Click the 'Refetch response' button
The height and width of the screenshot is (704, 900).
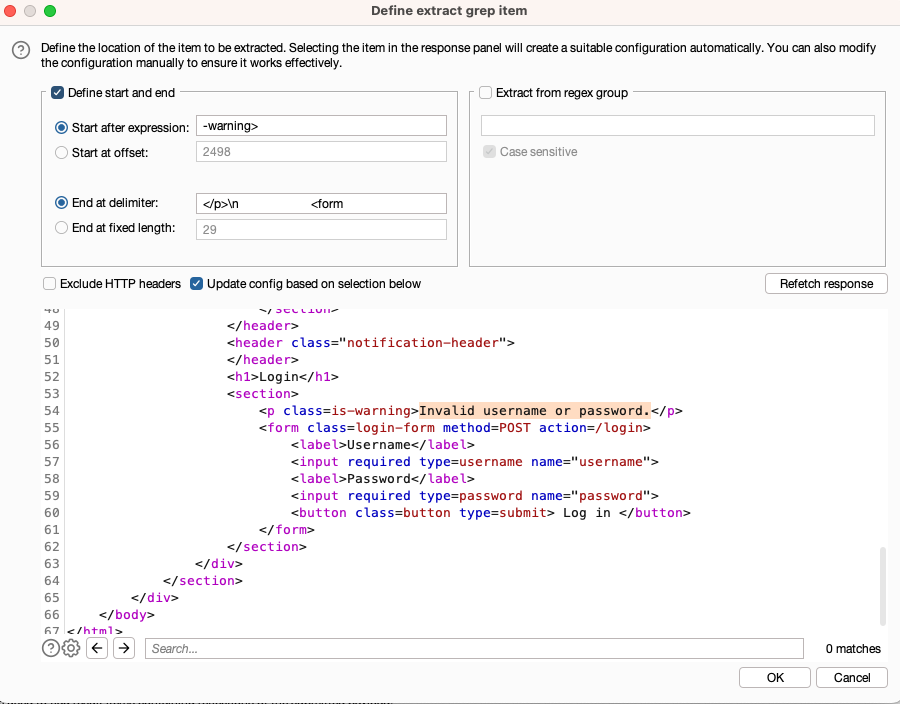pos(826,283)
